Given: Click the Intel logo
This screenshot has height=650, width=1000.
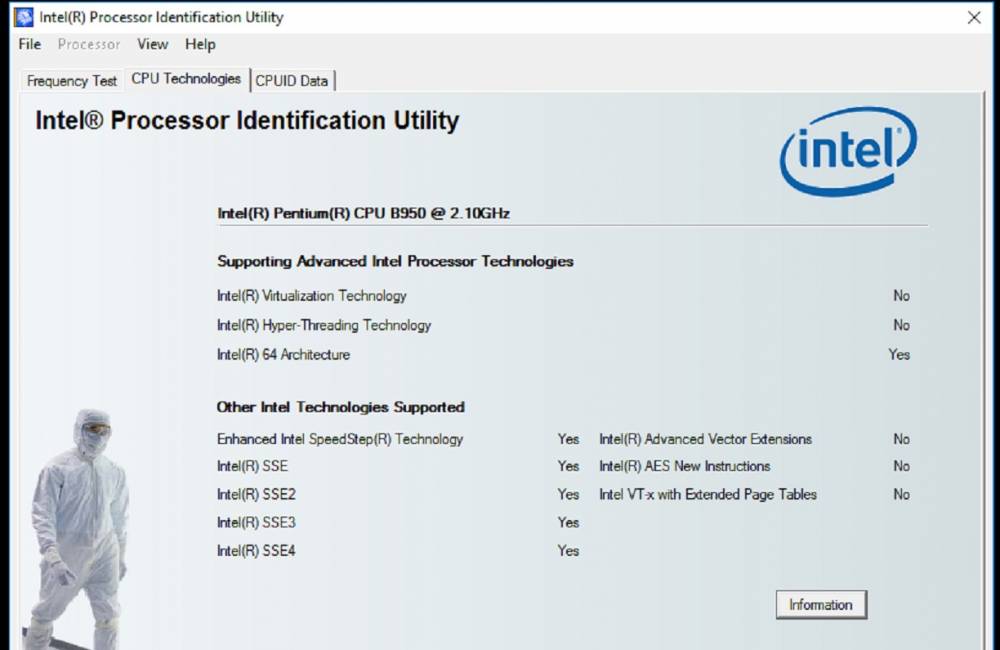Looking at the screenshot, I should [x=848, y=151].
